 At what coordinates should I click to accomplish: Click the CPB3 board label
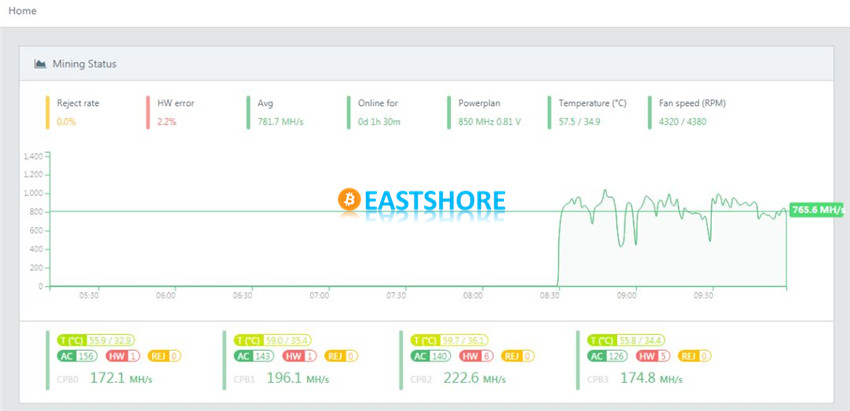pos(598,380)
